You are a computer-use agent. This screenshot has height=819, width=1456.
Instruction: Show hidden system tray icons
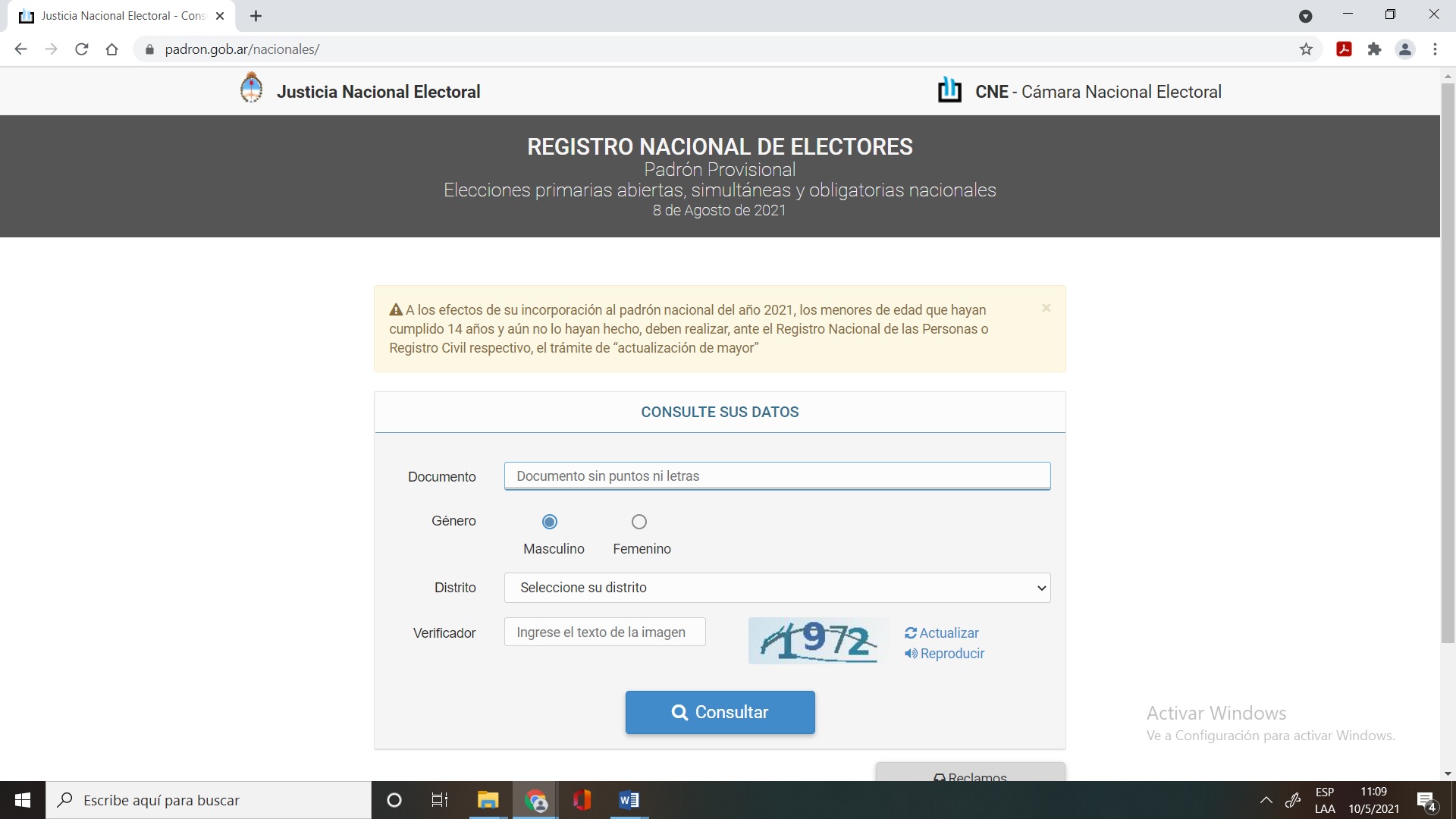click(1266, 800)
